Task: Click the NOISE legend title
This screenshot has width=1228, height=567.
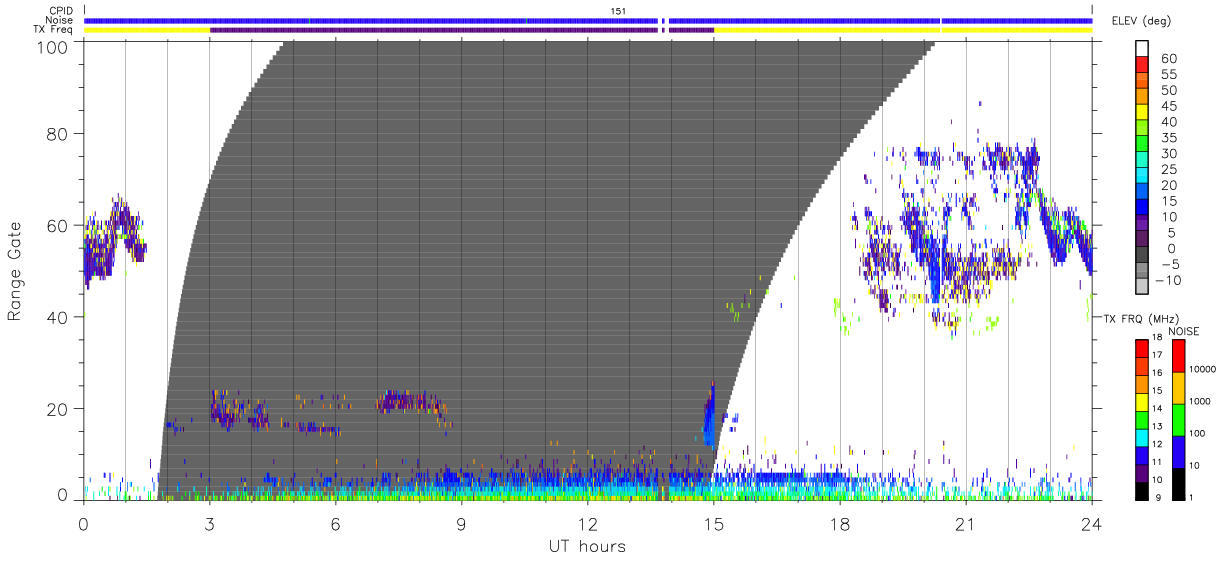Action: click(x=1183, y=331)
